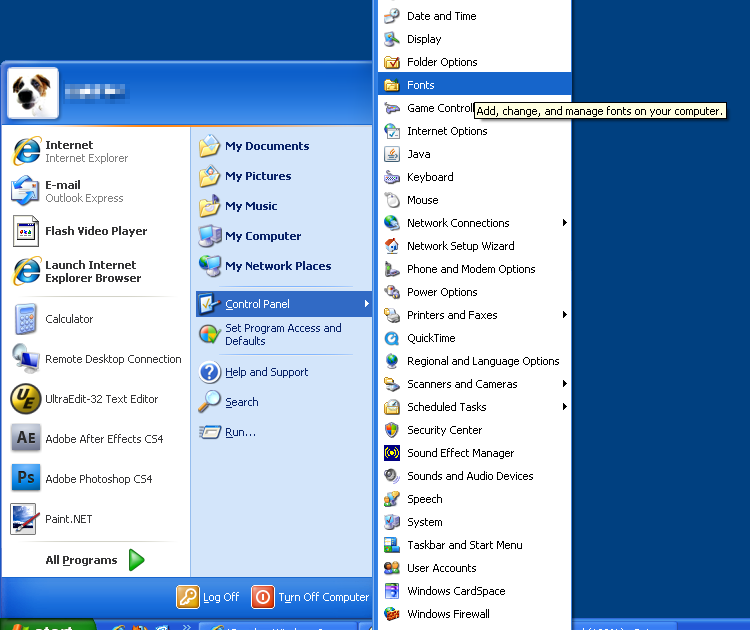Select Folder Options menu item

tap(474, 62)
